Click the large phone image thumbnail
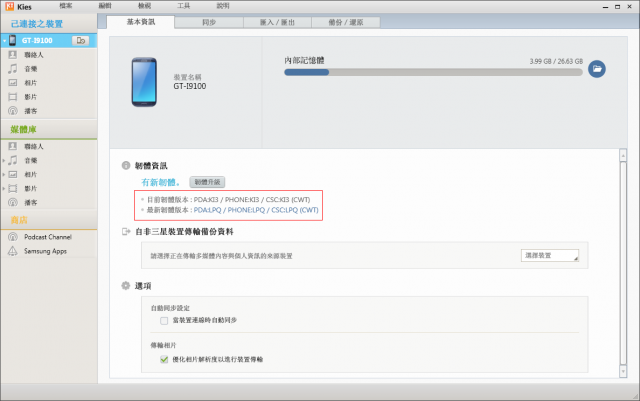 click(x=144, y=82)
